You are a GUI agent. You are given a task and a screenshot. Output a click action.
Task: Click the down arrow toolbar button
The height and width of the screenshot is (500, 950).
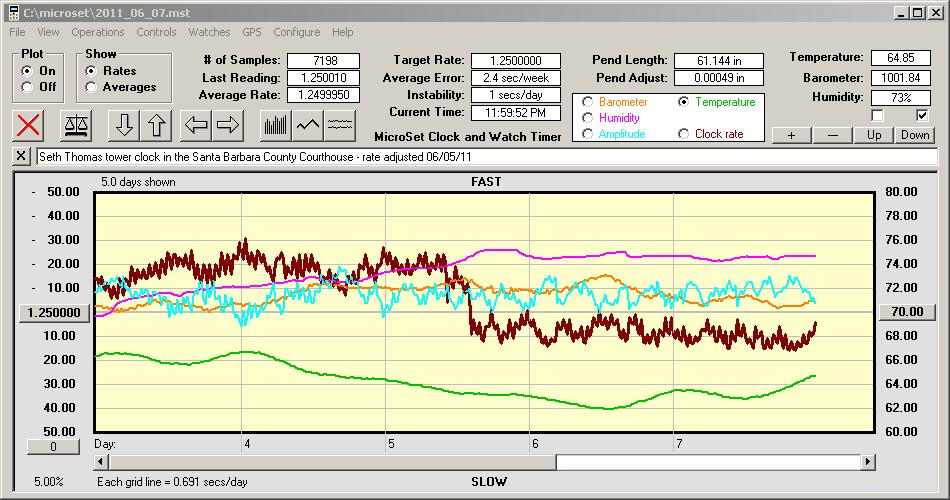pos(124,125)
